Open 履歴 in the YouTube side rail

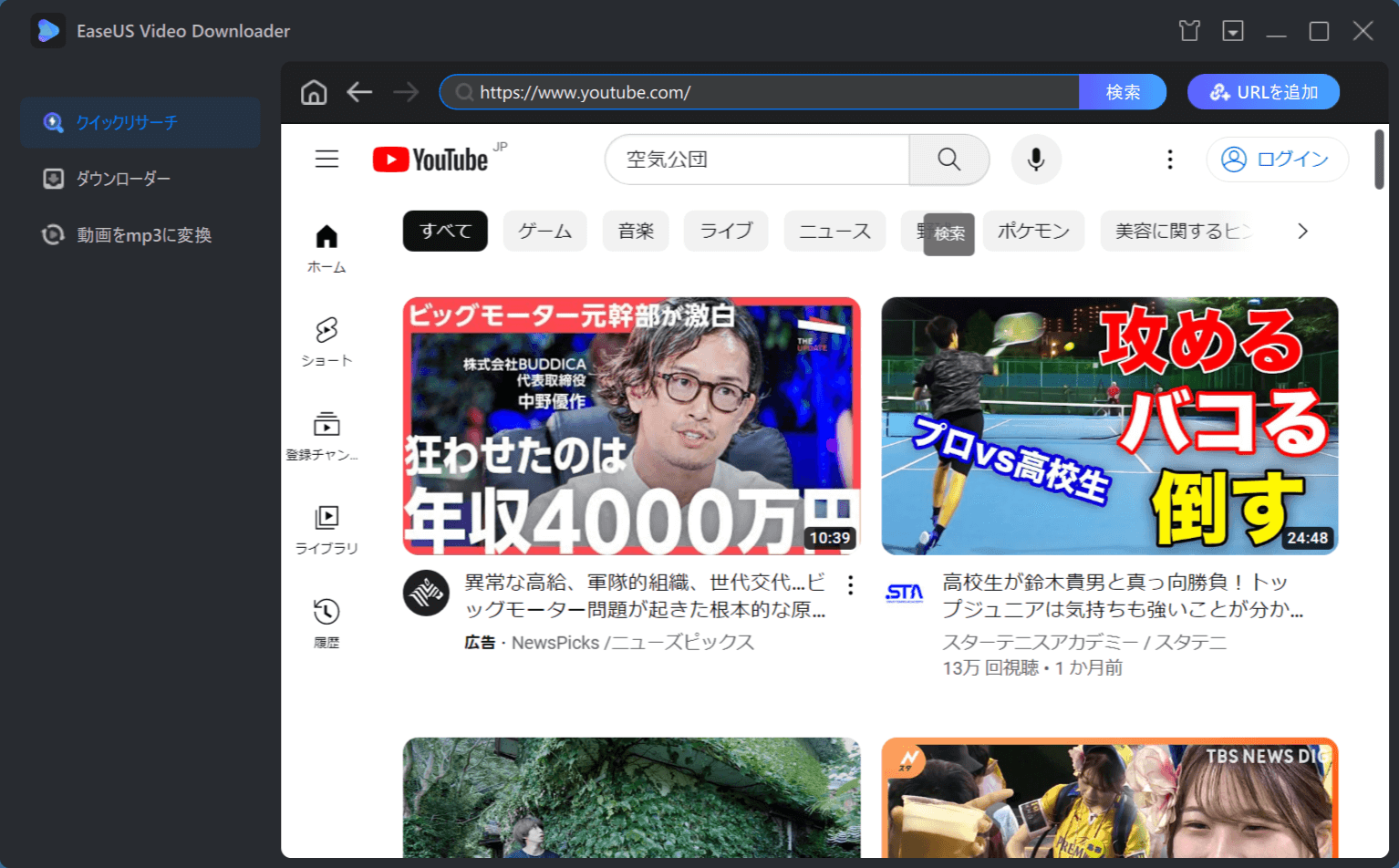(326, 624)
